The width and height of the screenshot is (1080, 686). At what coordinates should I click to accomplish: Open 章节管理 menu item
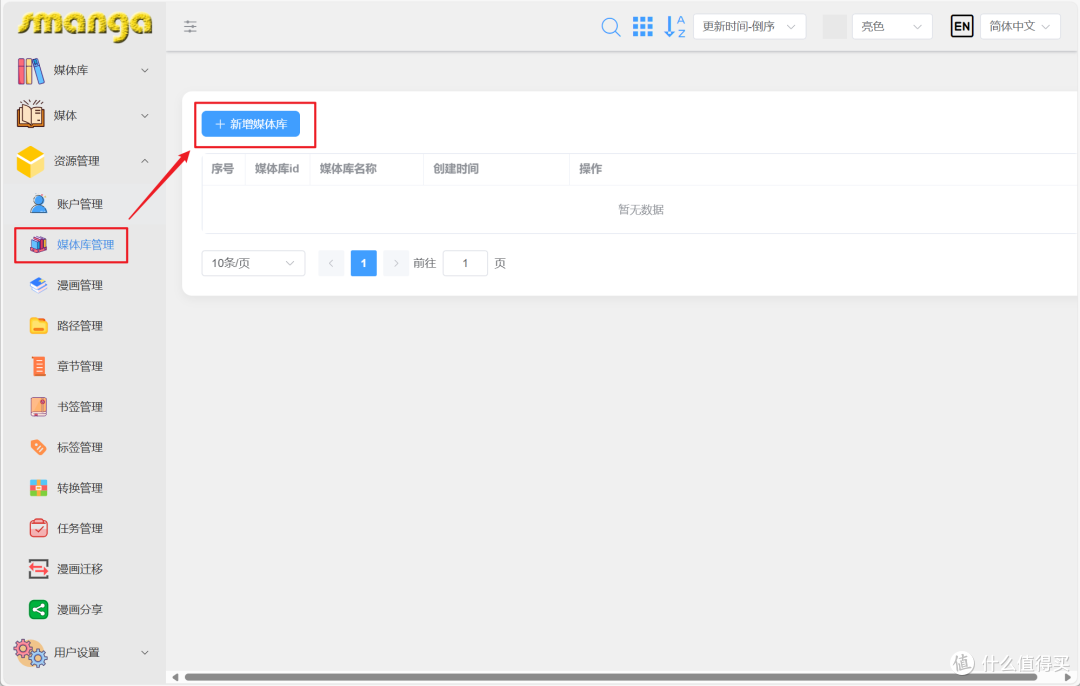[83, 366]
